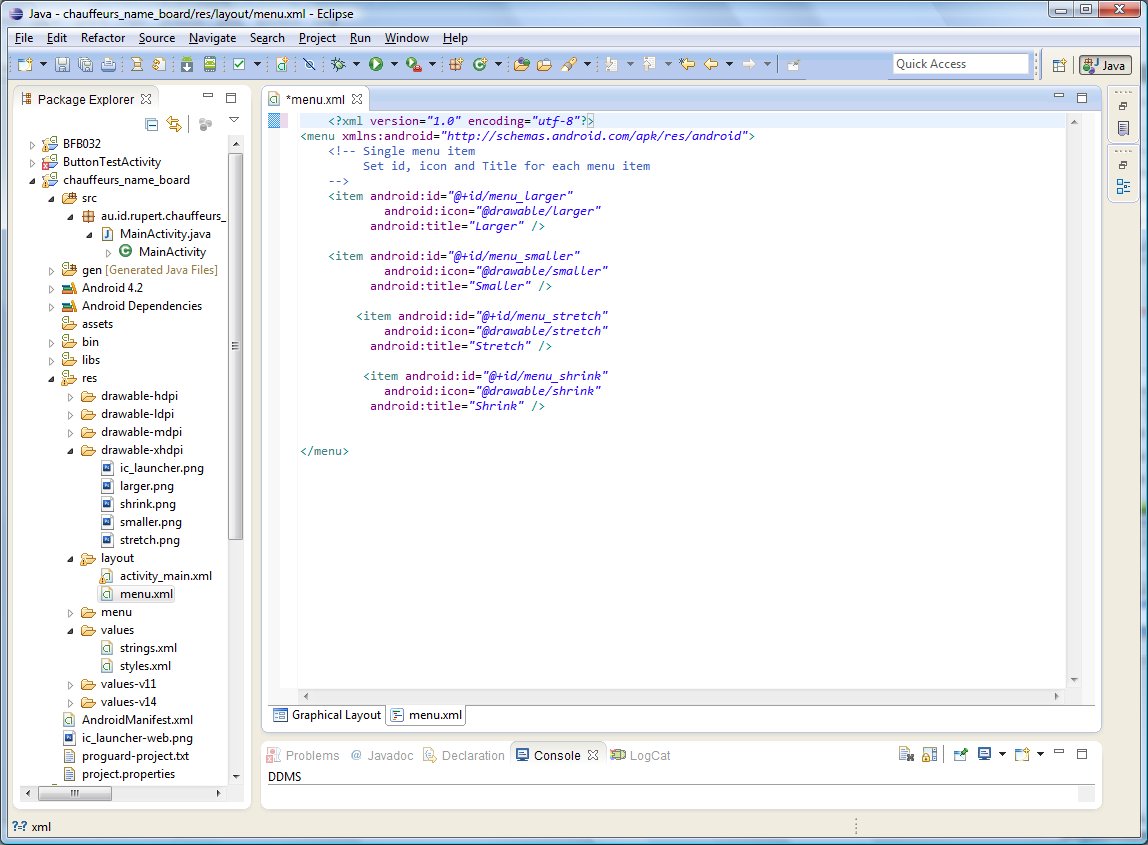Open the Open Console dropdown arrow
Image resolution: width=1148 pixels, height=845 pixels.
tap(1040, 754)
